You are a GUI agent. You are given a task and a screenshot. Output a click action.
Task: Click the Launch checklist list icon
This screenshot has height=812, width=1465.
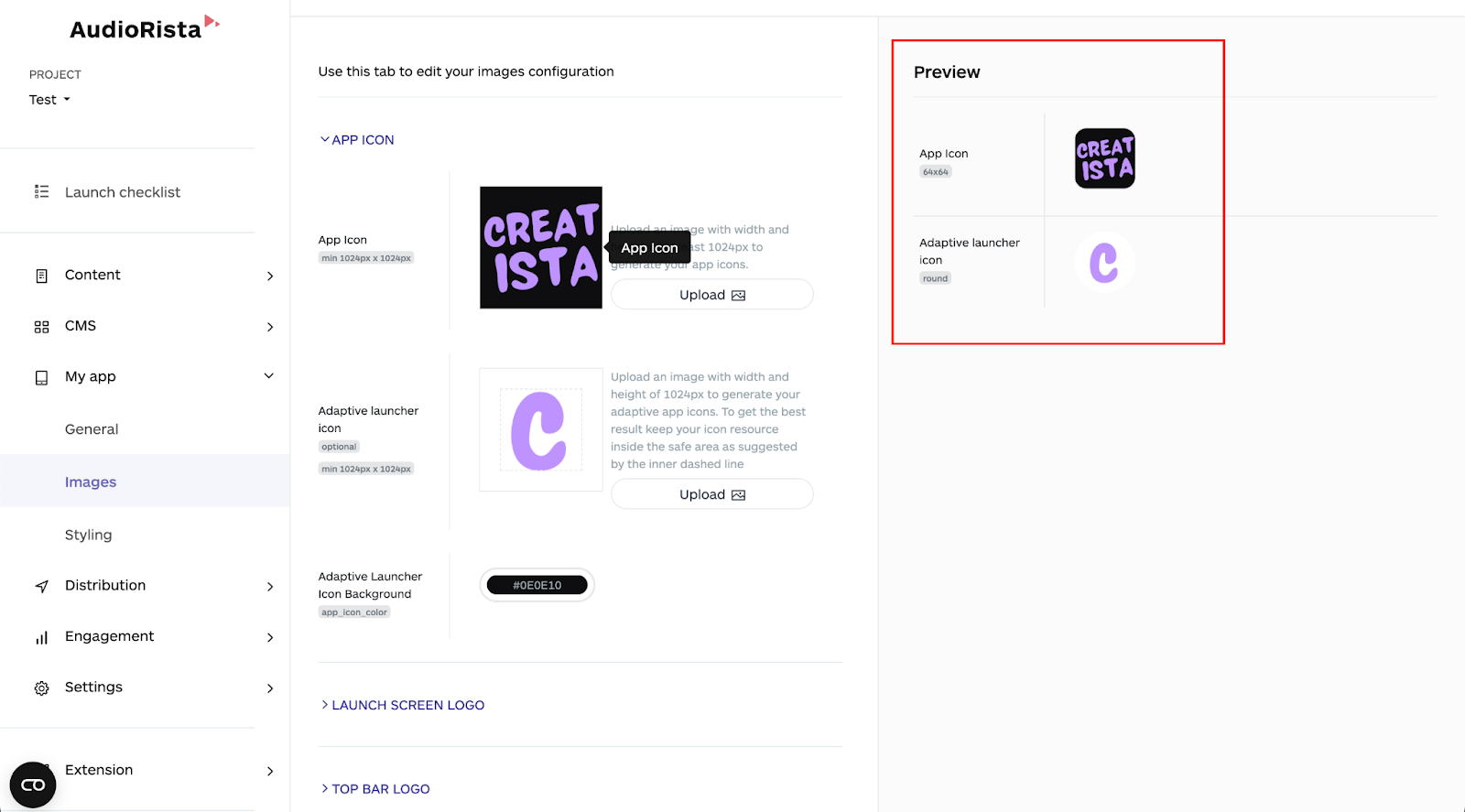[x=41, y=192]
